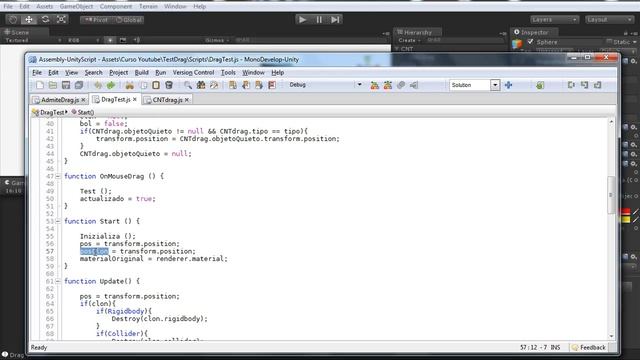This screenshot has width=640, height=360.
Task: Open MonoDevelop's Search menu
Action: tap(93, 73)
